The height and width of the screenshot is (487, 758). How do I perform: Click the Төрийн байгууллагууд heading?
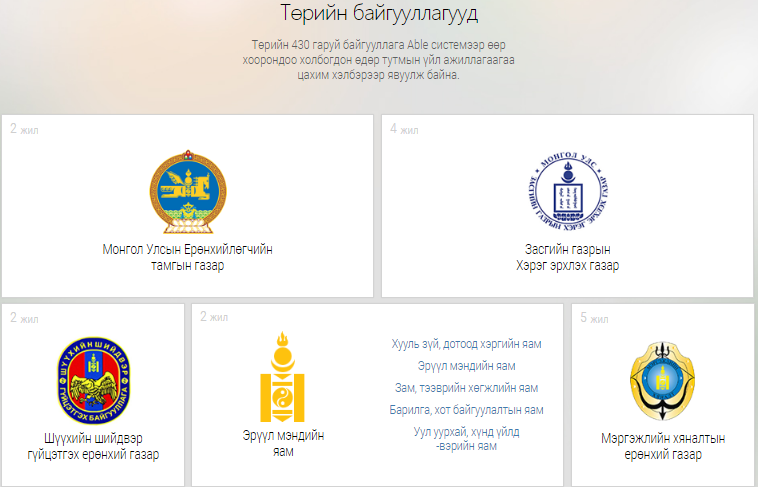[379, 14]
